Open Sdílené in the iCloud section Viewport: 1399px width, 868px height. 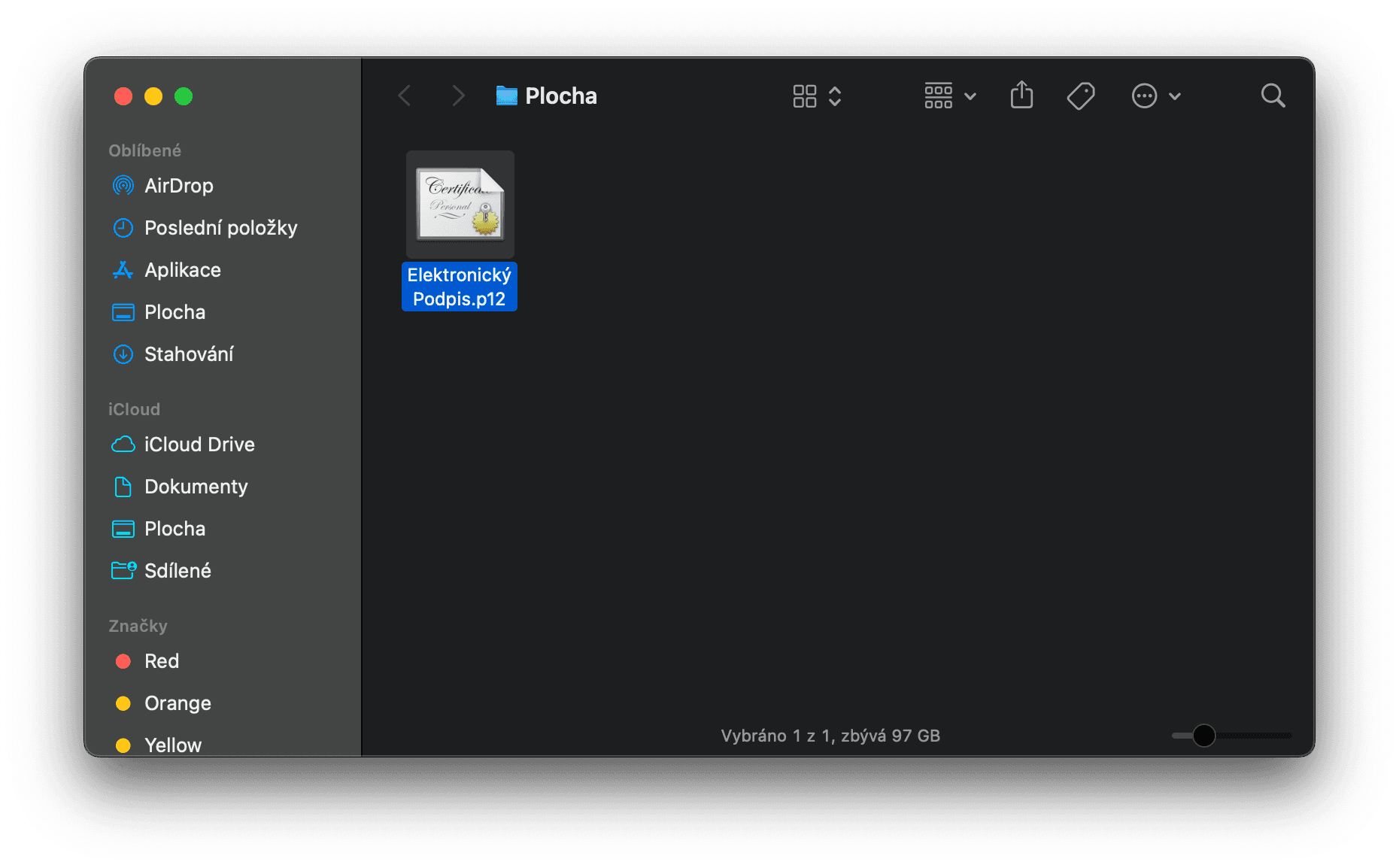pos(178,571)
